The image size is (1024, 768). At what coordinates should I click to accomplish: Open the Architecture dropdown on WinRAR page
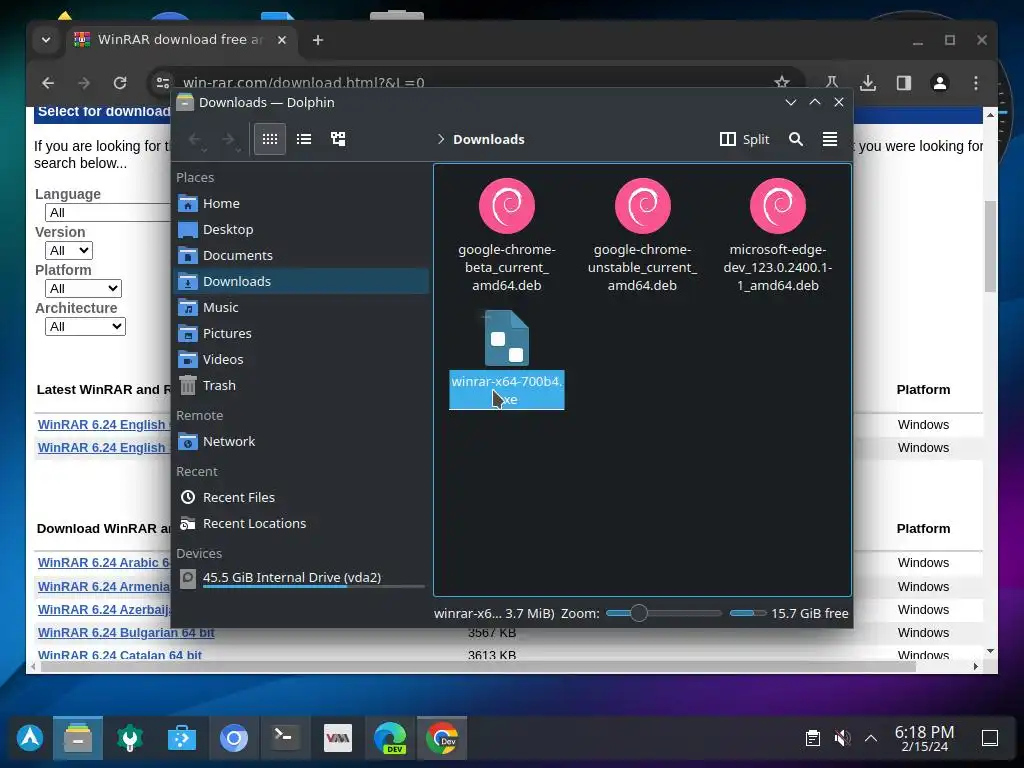pyautogui.click(x=85, y=326)
